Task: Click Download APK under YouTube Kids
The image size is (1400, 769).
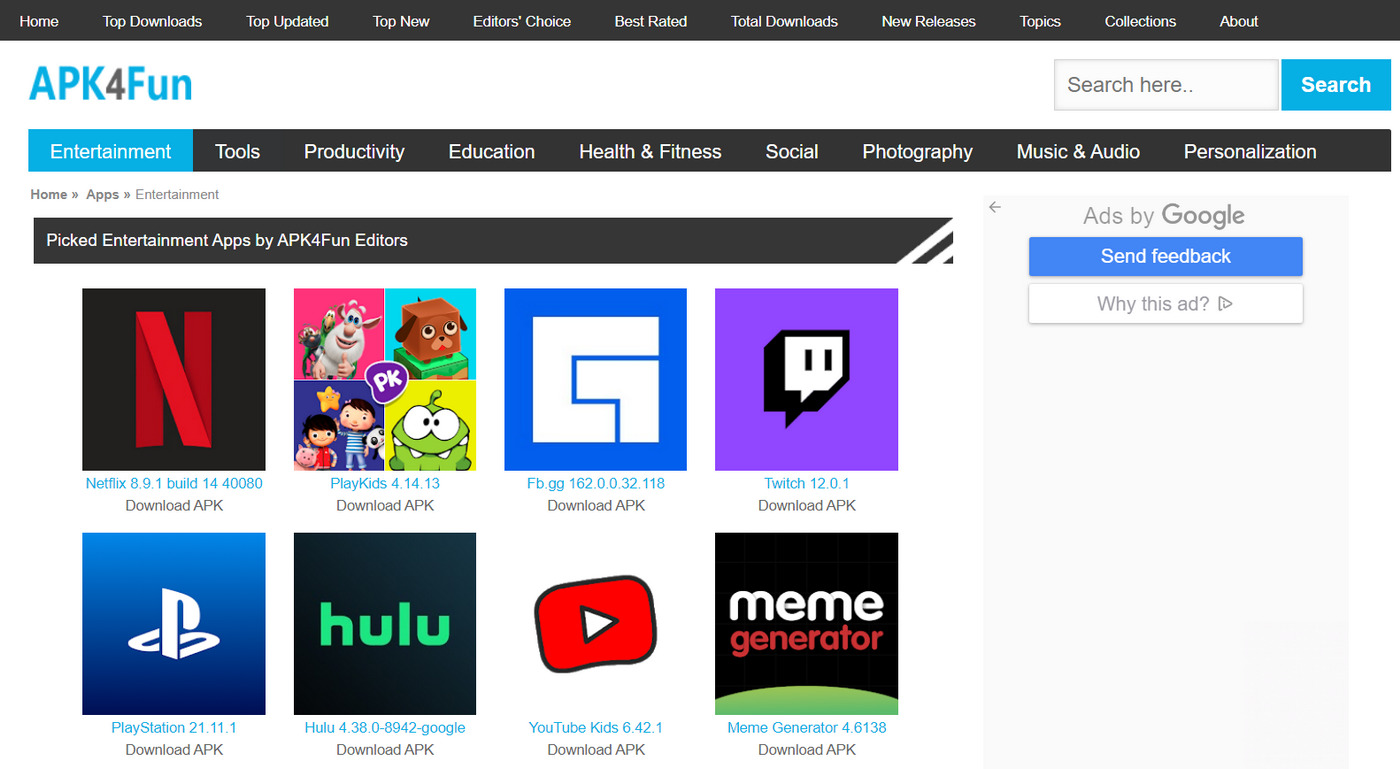Action: [x=596, y=750]
